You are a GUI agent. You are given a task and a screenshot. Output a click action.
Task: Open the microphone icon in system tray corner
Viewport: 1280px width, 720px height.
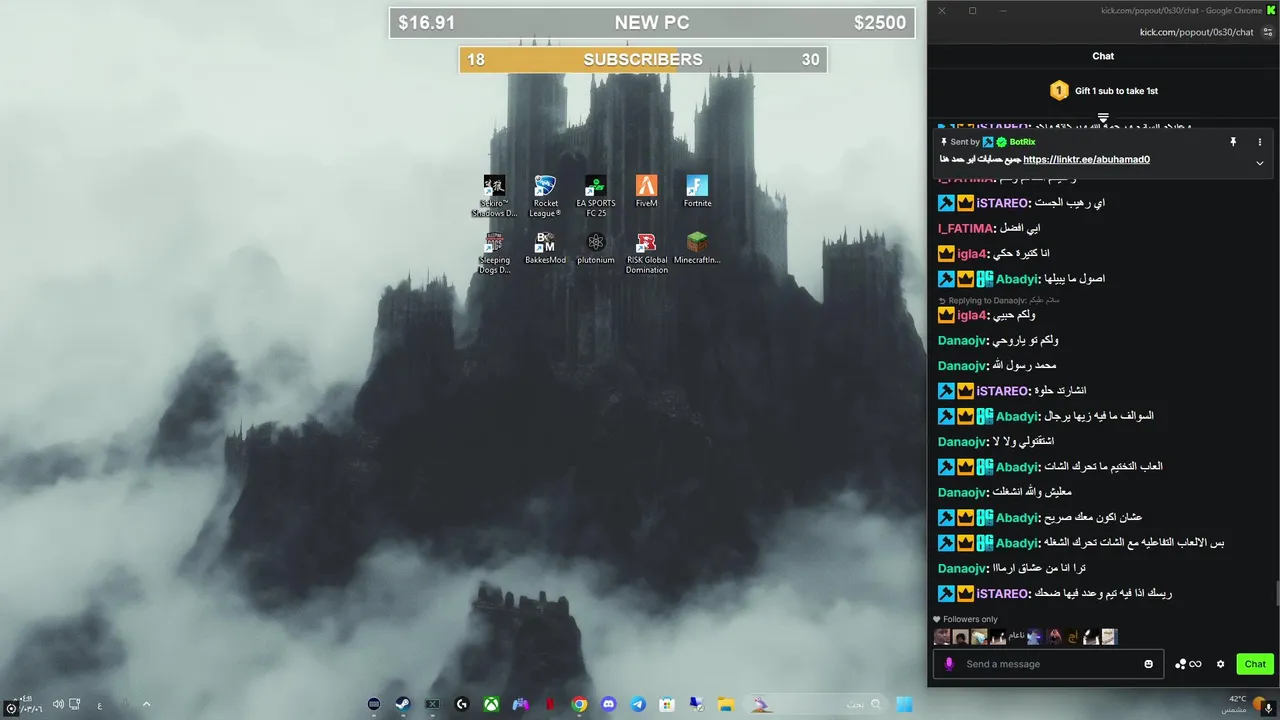[x=1268, y=708]
